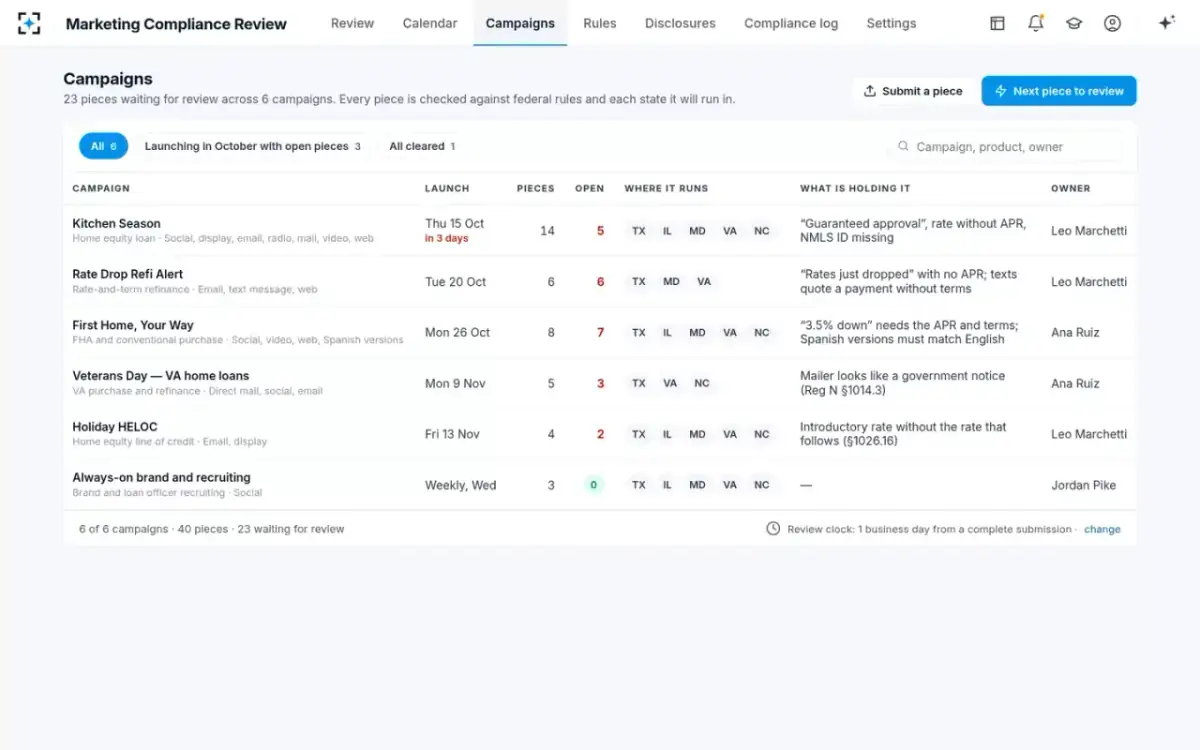
Task: Click the review clock icon
Action: coord(773,529)
